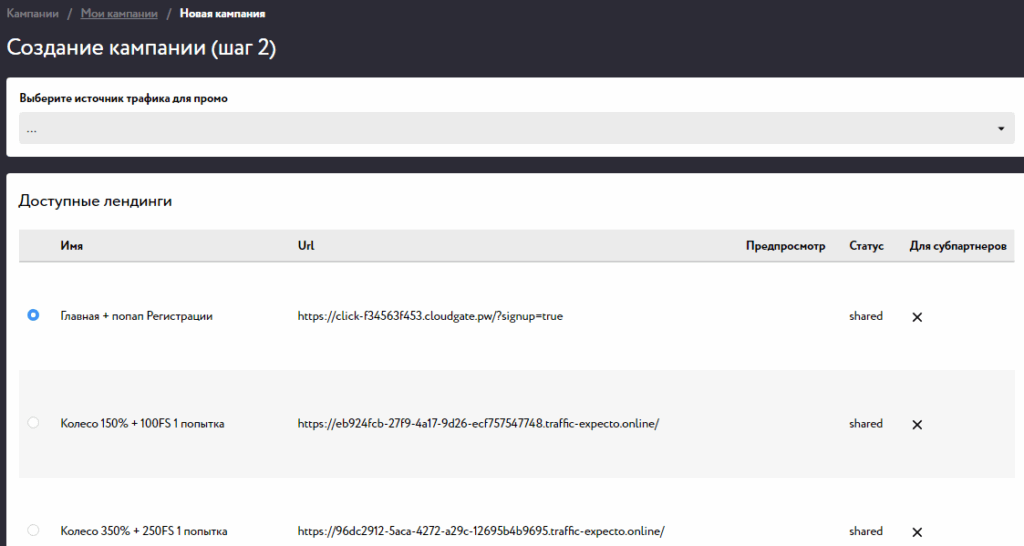The width and height of the screenshot is (1024, 546).
Task: Open the traffic source dropdown field
Action: tap(510, 129)
